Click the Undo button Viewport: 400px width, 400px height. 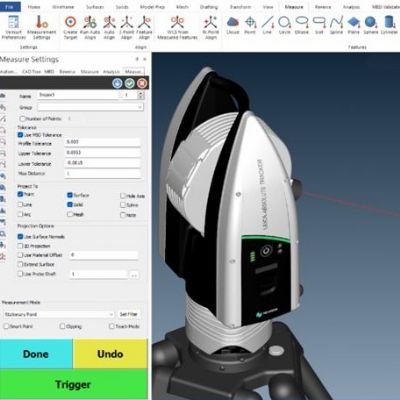click(110, 354)
